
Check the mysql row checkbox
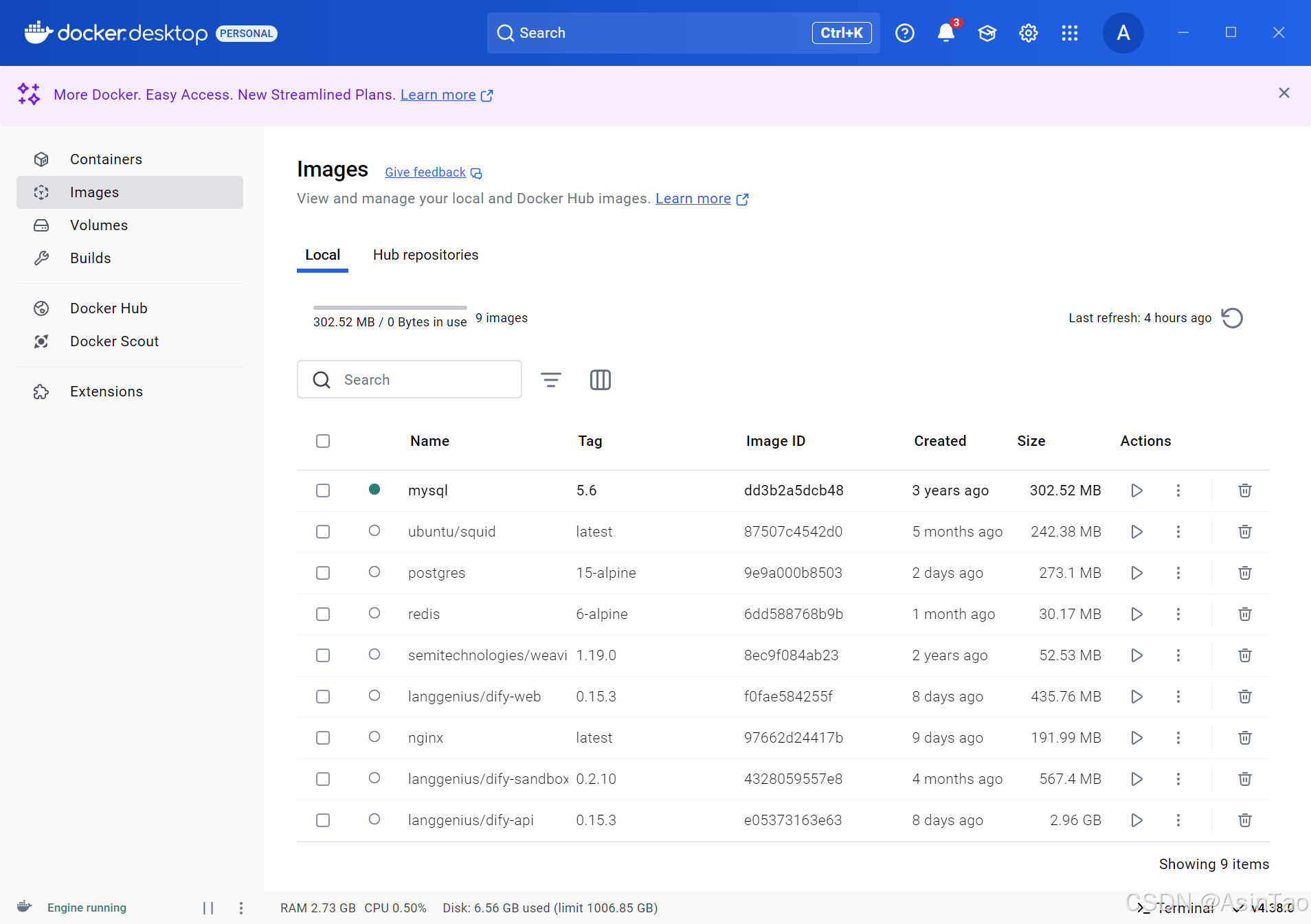(x=323, y=491)
